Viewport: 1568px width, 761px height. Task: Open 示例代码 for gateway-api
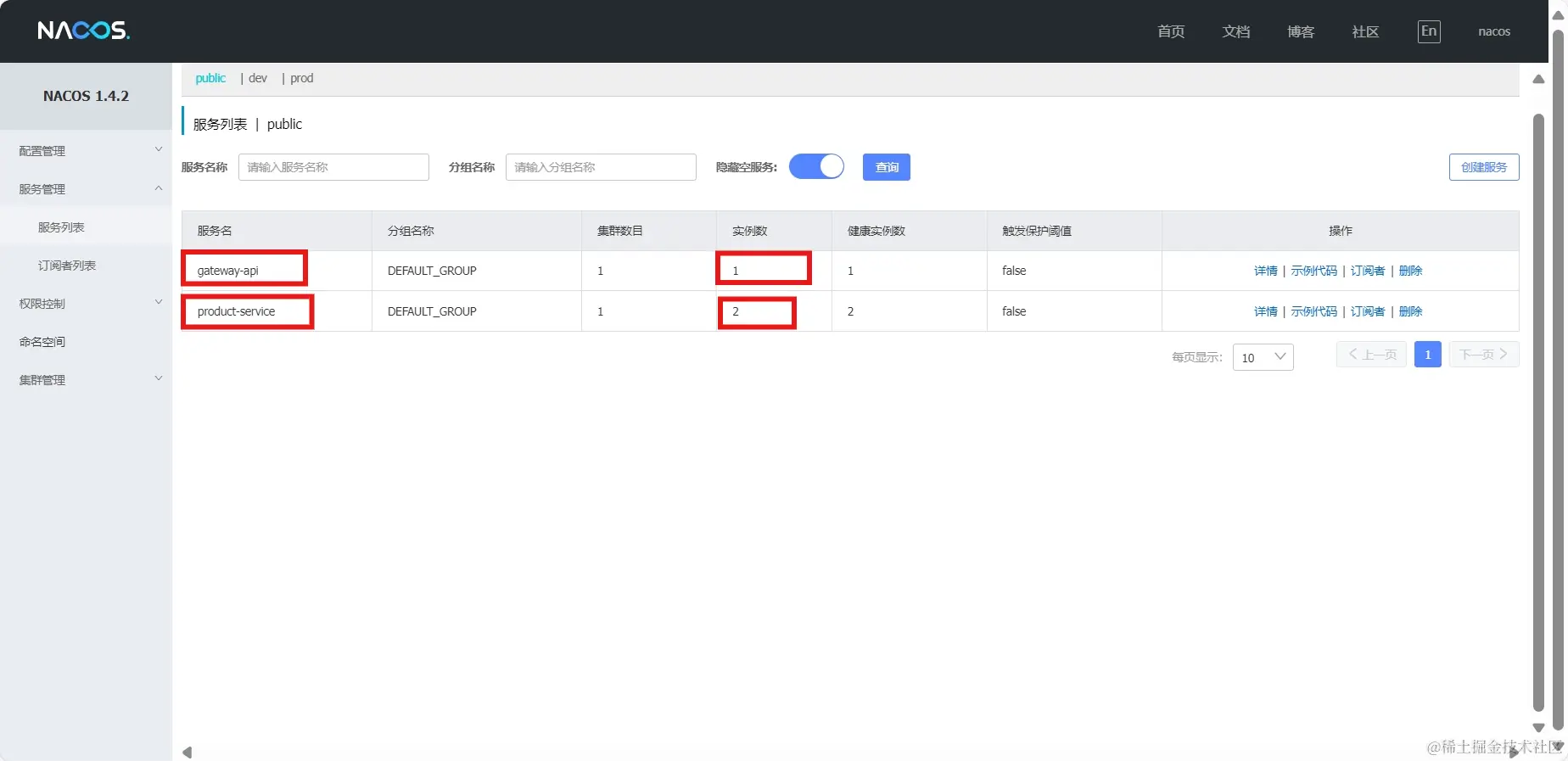(1314, 271)
